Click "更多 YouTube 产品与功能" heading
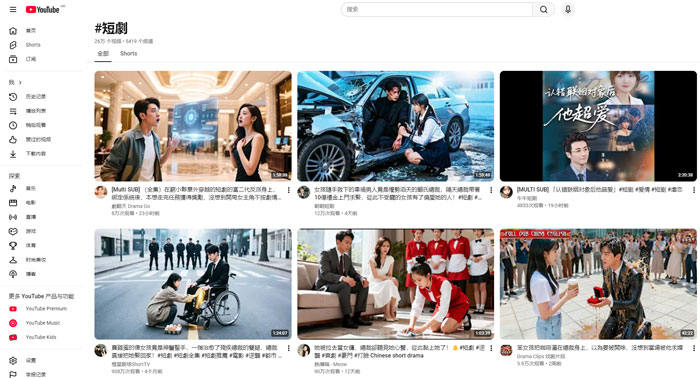The height and width of the screenshot is (378, 700). 41,296
